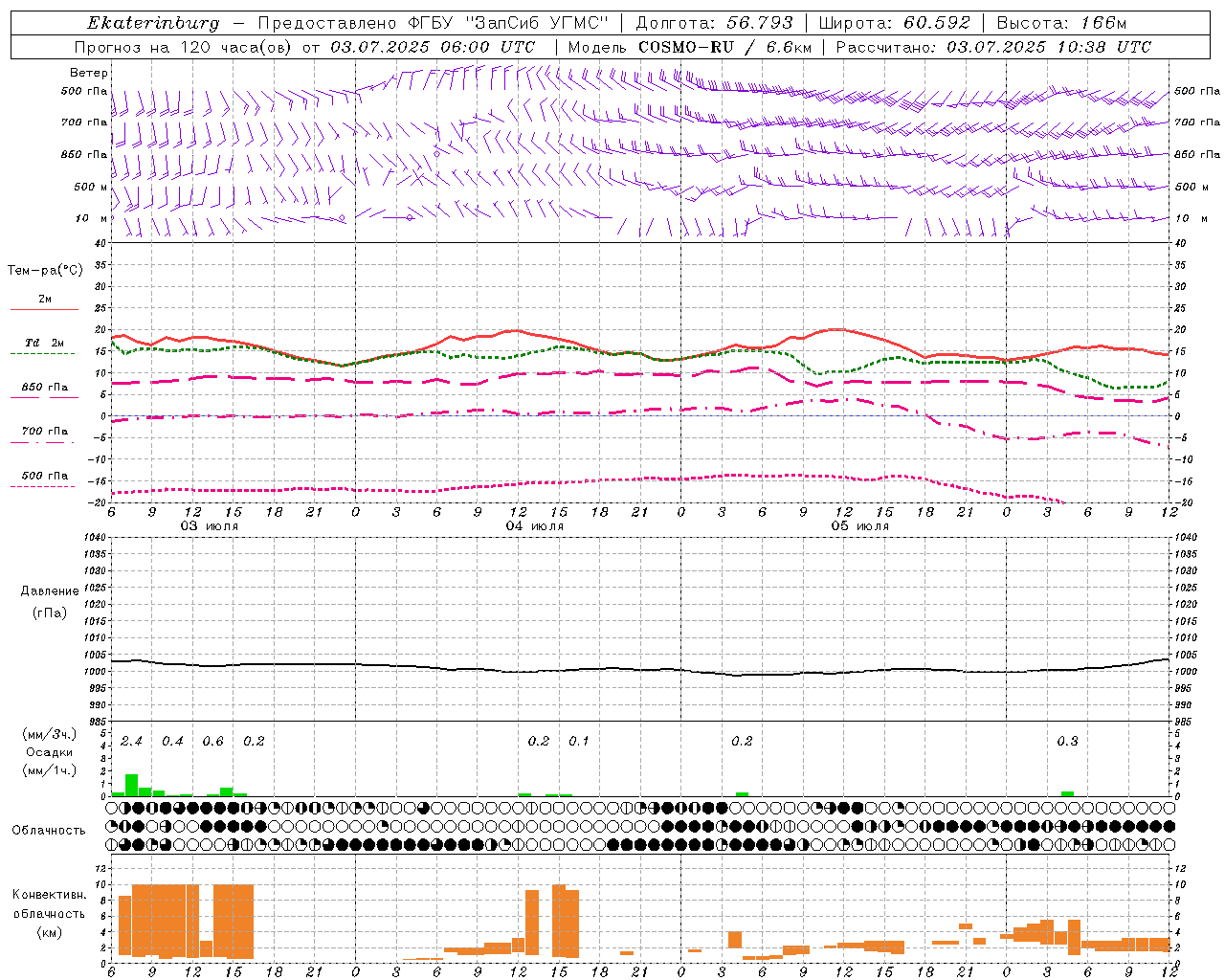Click the Осадки precipitation label

tap(50, 752)
